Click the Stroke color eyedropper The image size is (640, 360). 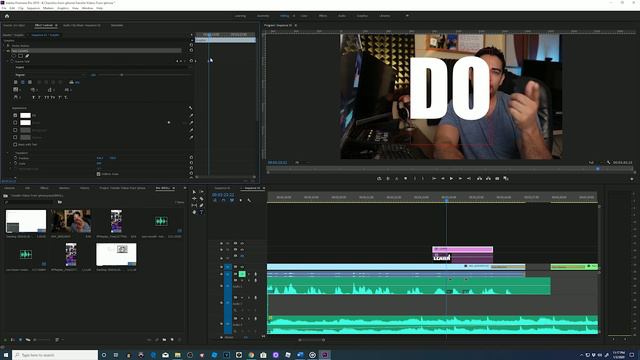tap(191, 123)
